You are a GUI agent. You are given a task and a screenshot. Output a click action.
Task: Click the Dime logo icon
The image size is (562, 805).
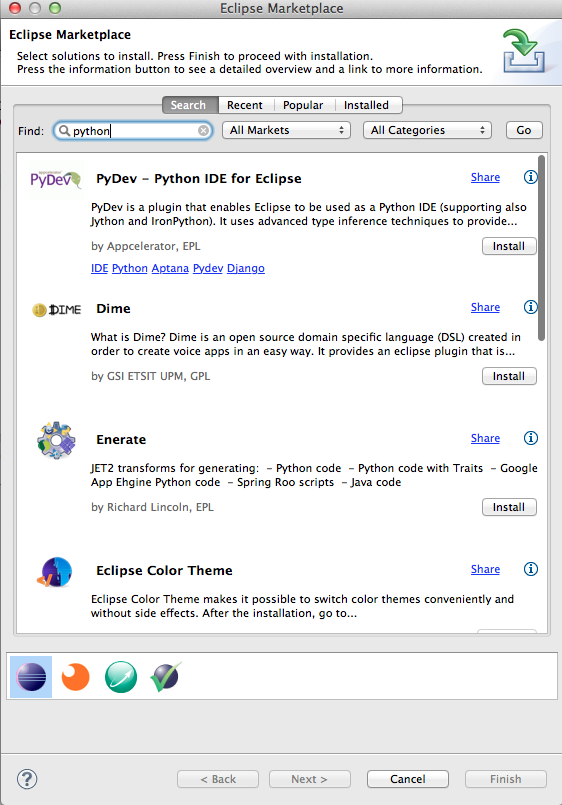click(57, 310)
